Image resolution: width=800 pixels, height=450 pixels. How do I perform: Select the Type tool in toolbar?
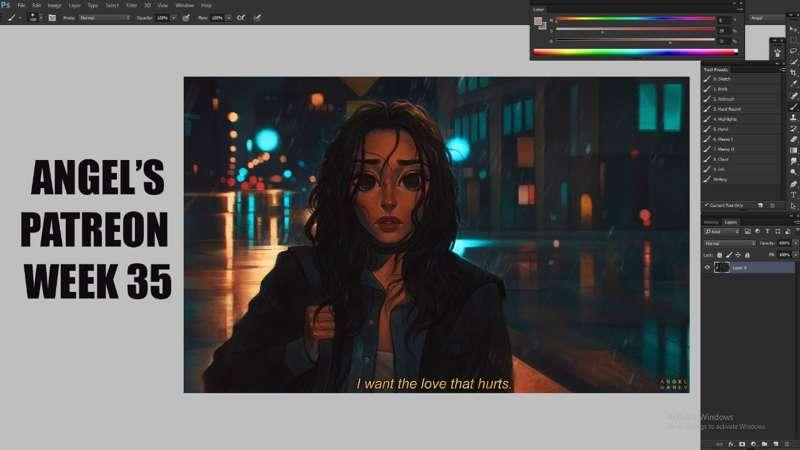point(793,195)
